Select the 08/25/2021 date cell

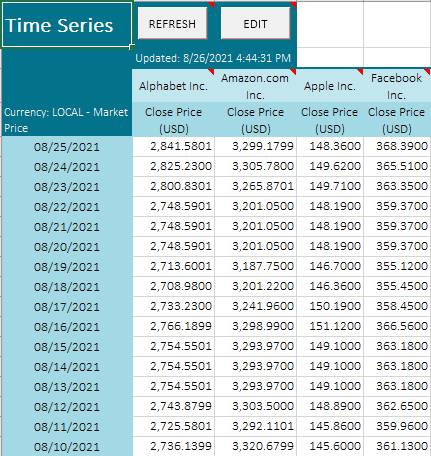click(67, 147)
